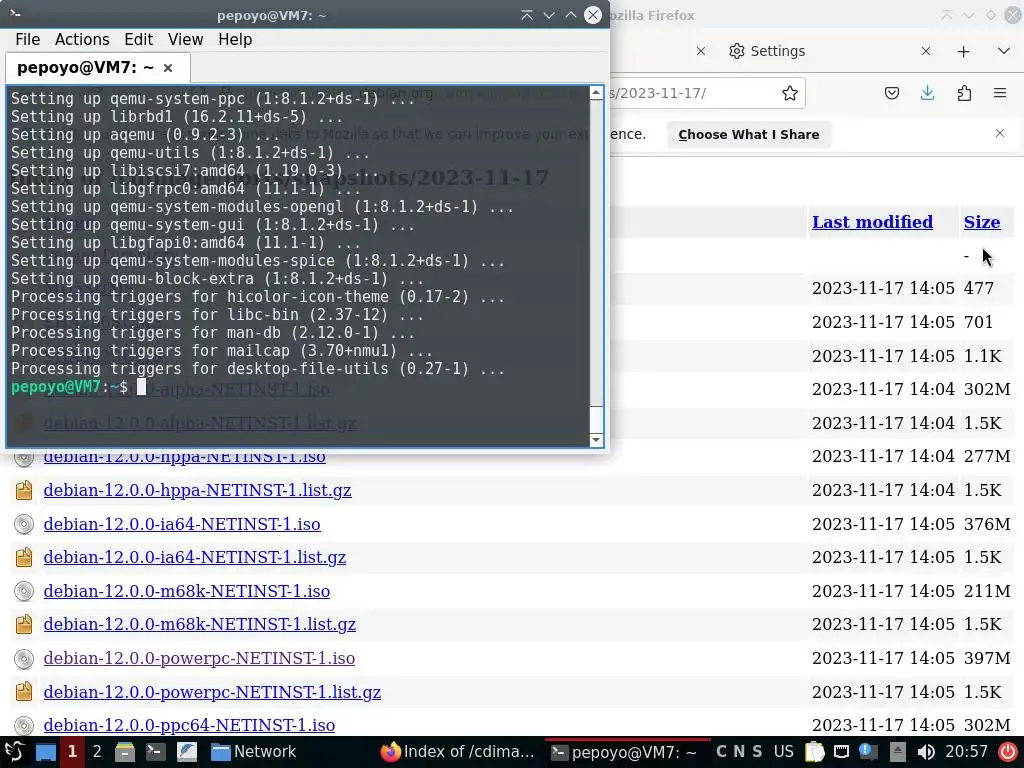The image size is (1024, 768).
Task: Click the 20:57 taskbar clock
Action: (x=967, y=752)
